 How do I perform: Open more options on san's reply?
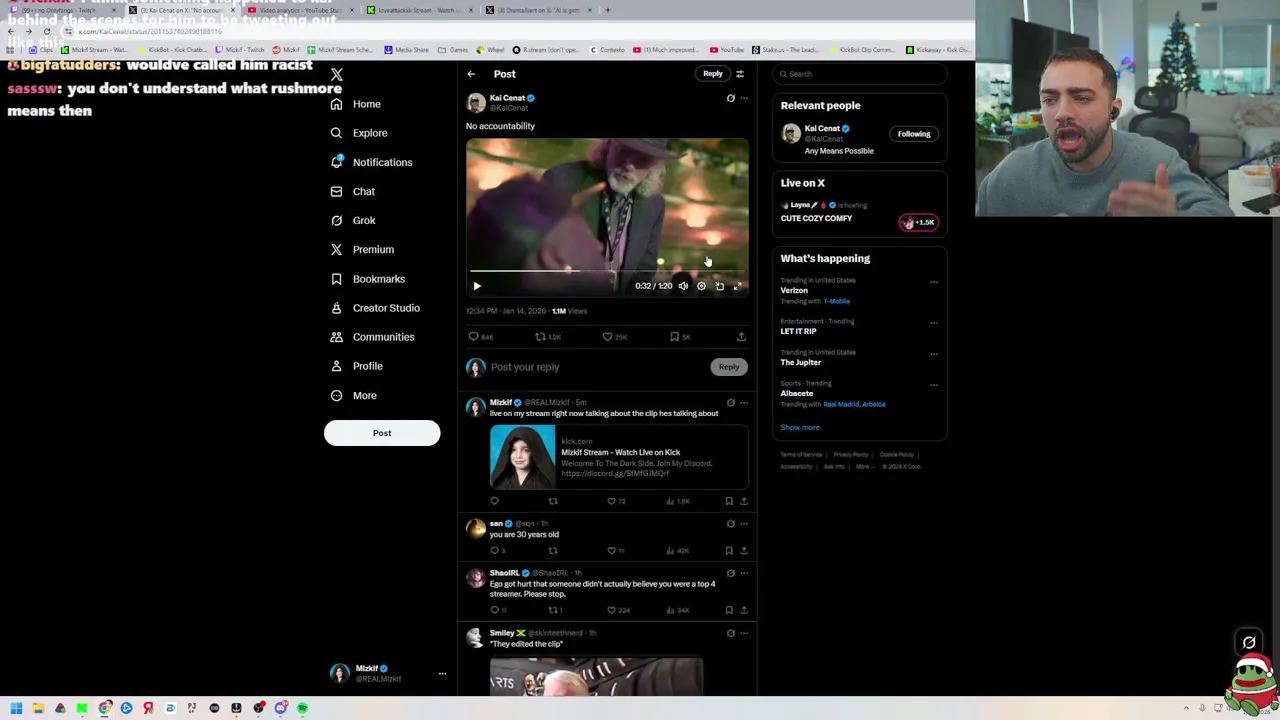click(x=743, y=524)
